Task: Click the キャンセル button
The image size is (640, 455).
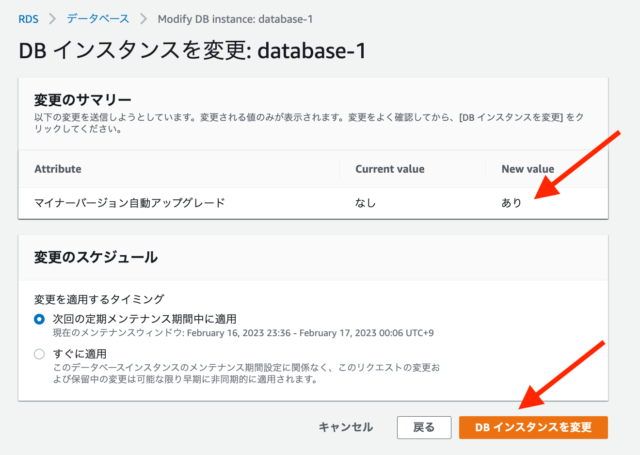Action: tap(345, 427)
